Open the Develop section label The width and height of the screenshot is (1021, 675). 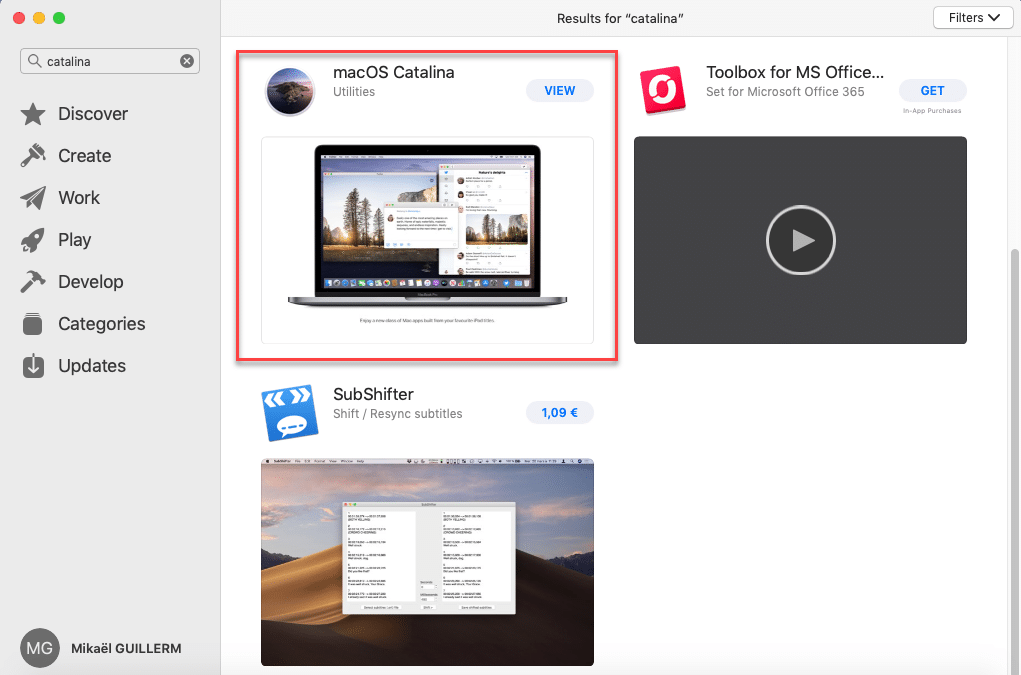pyautogui.click(x=91, y=282)
